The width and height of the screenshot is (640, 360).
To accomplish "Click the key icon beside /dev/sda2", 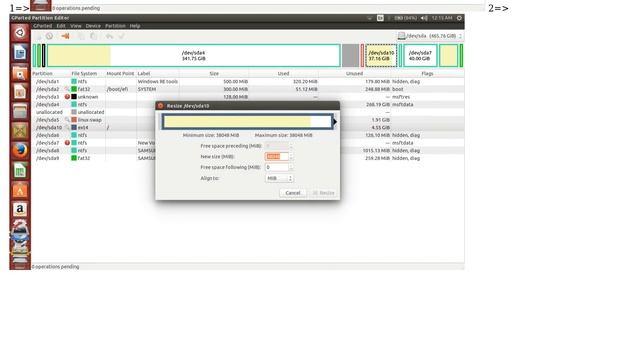I will [x=67, y=89].
